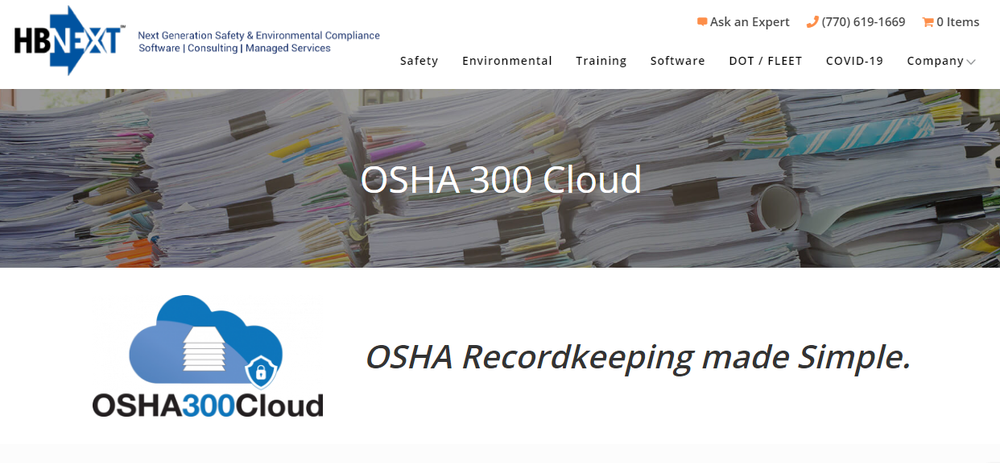
Task: Click the orange phone handset icon
Action: pos(812,22)
